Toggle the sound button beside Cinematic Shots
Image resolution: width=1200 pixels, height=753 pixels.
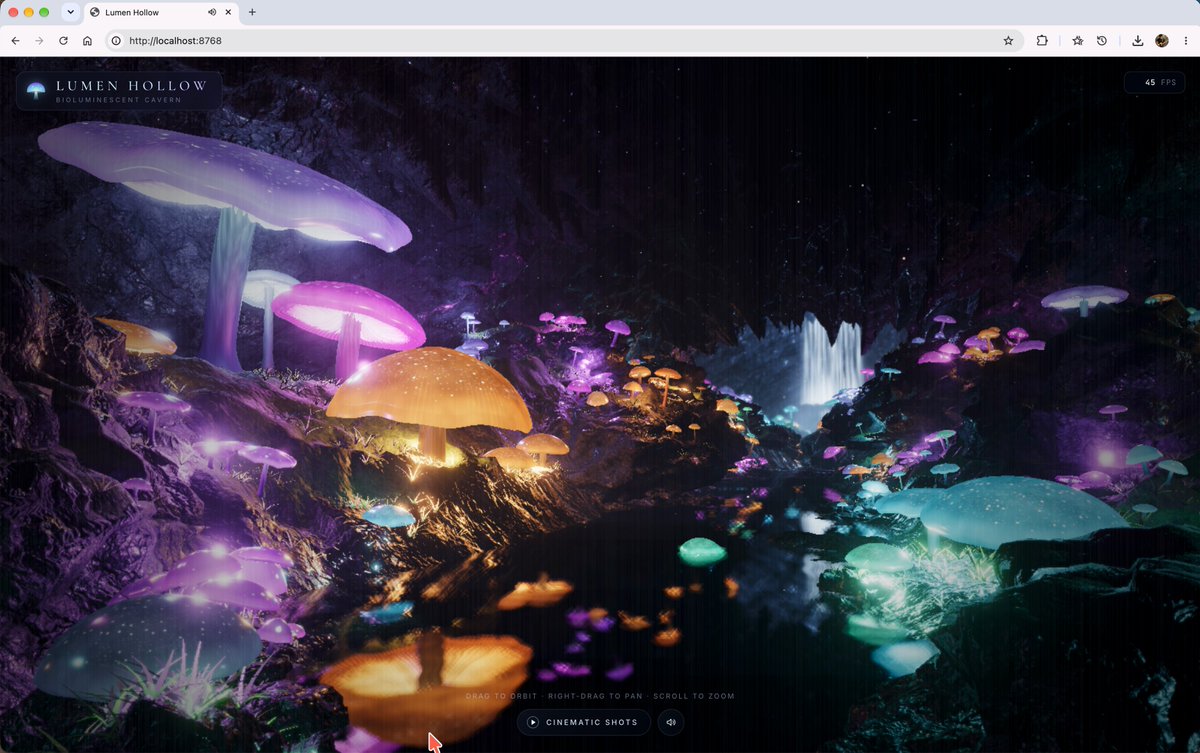(671, 722)
